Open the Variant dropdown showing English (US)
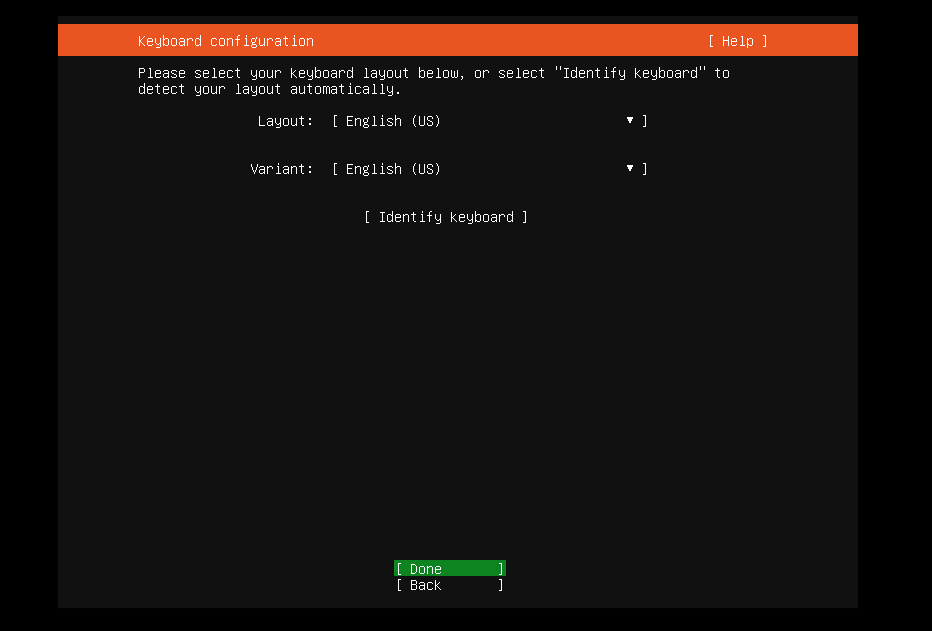 [489, 169]
